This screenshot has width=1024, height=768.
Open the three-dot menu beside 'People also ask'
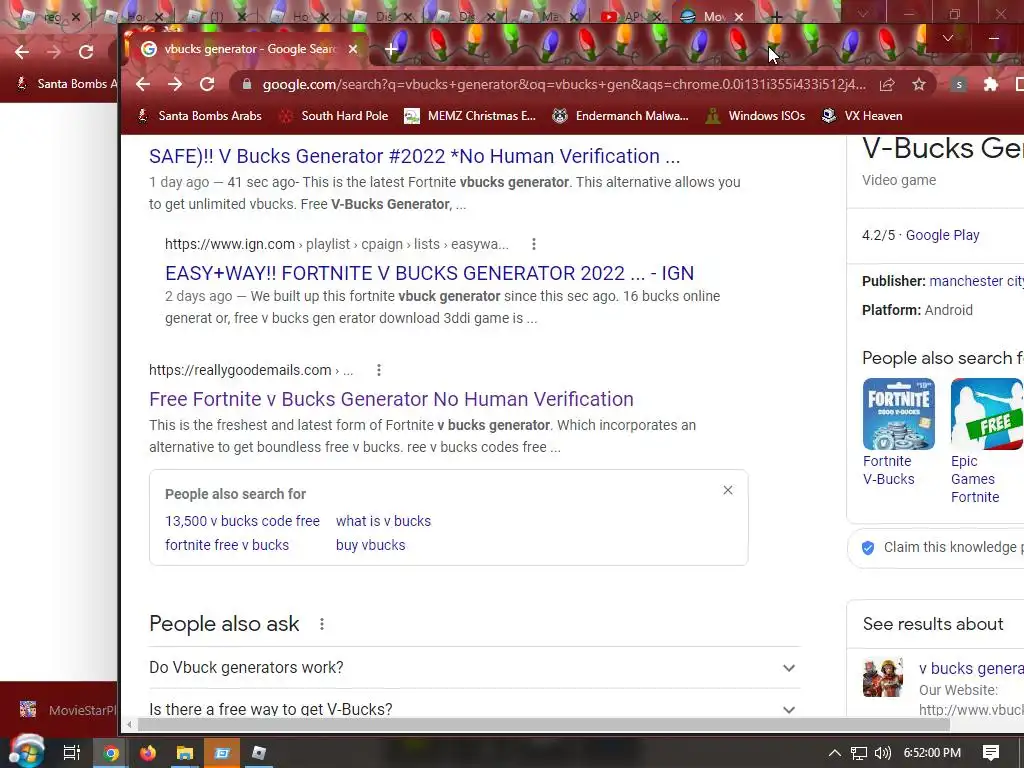coord(321,624)
